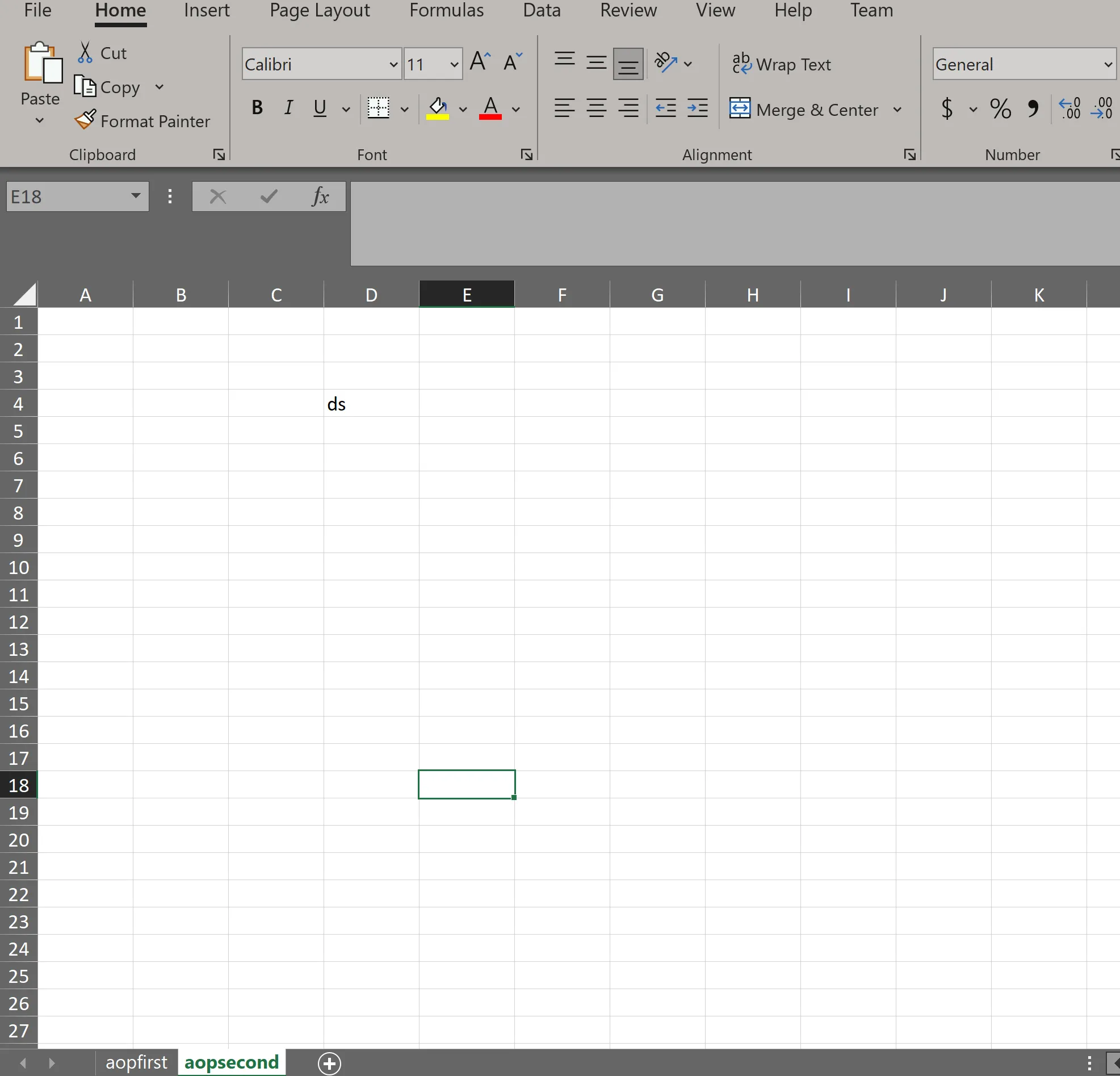Toggle Wrap Text
Viewport: 1120px width, 1076px height.
[781, 64]
